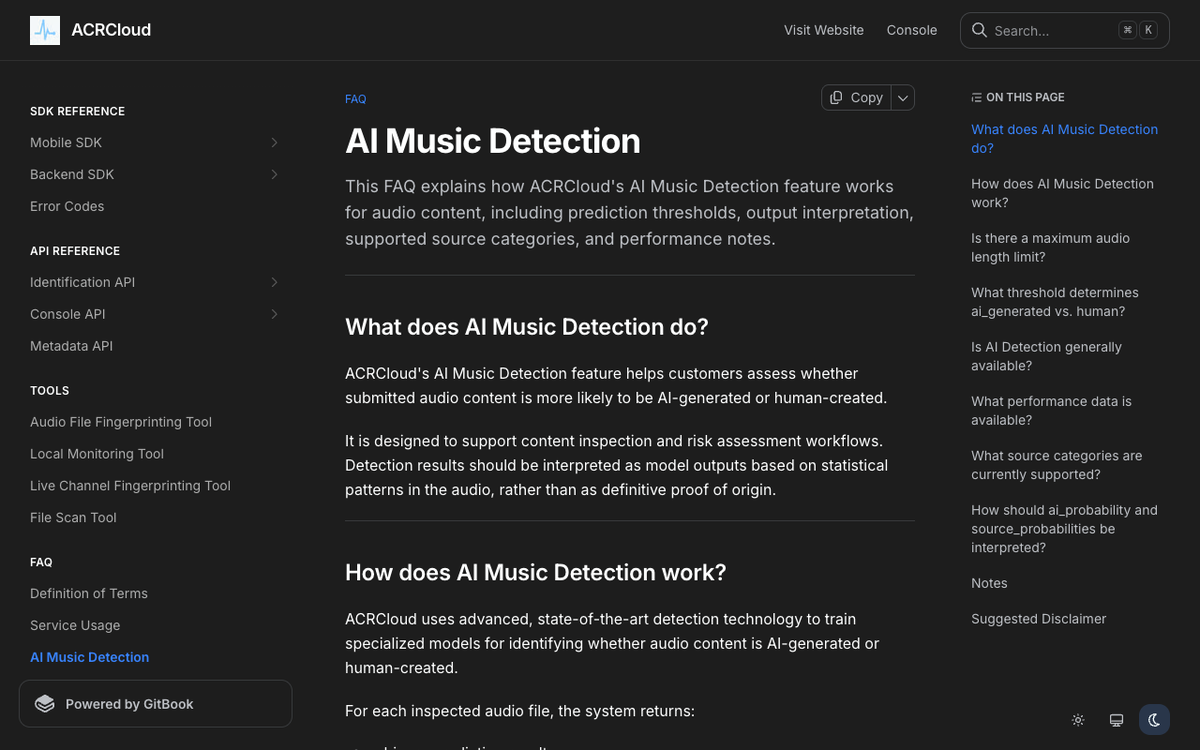Open File Scan Tool page

[x=73, y=518]
